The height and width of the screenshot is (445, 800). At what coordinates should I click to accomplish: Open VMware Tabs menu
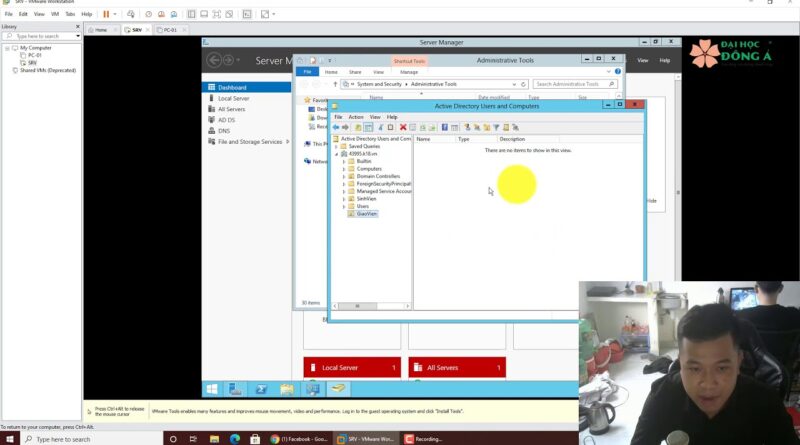(70, 14)
